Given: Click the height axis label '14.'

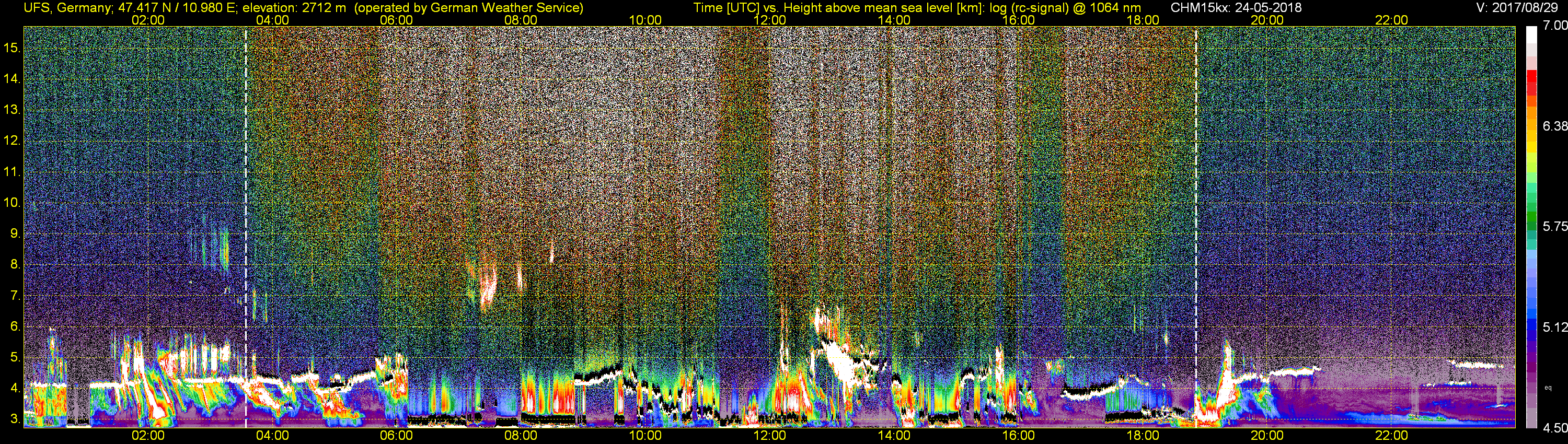Looking at the screenshot, I should coord(12,78).
